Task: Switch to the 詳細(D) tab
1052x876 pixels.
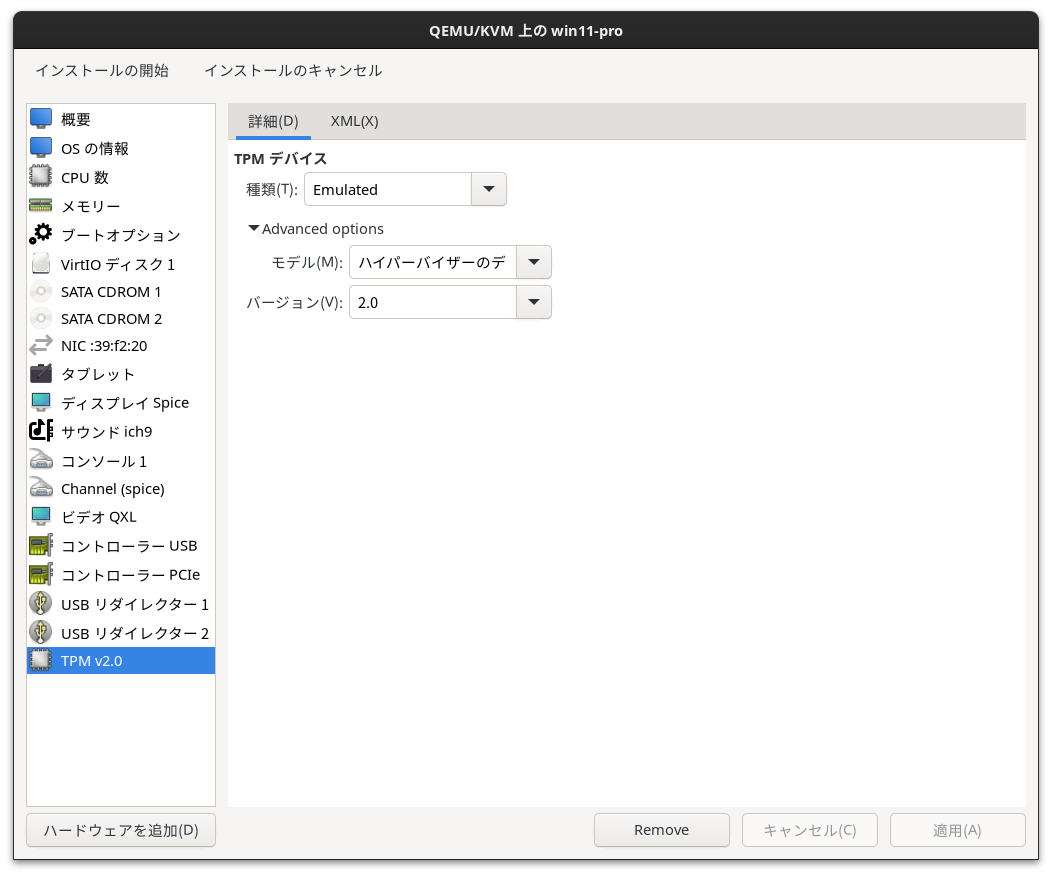Action: click(272, 121)
